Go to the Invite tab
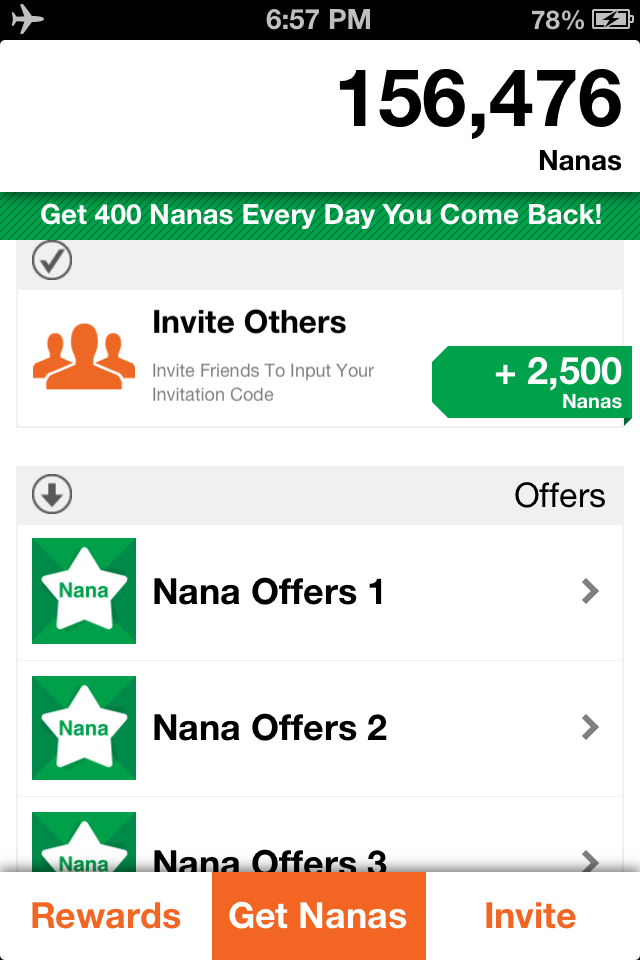 (530, 916)
